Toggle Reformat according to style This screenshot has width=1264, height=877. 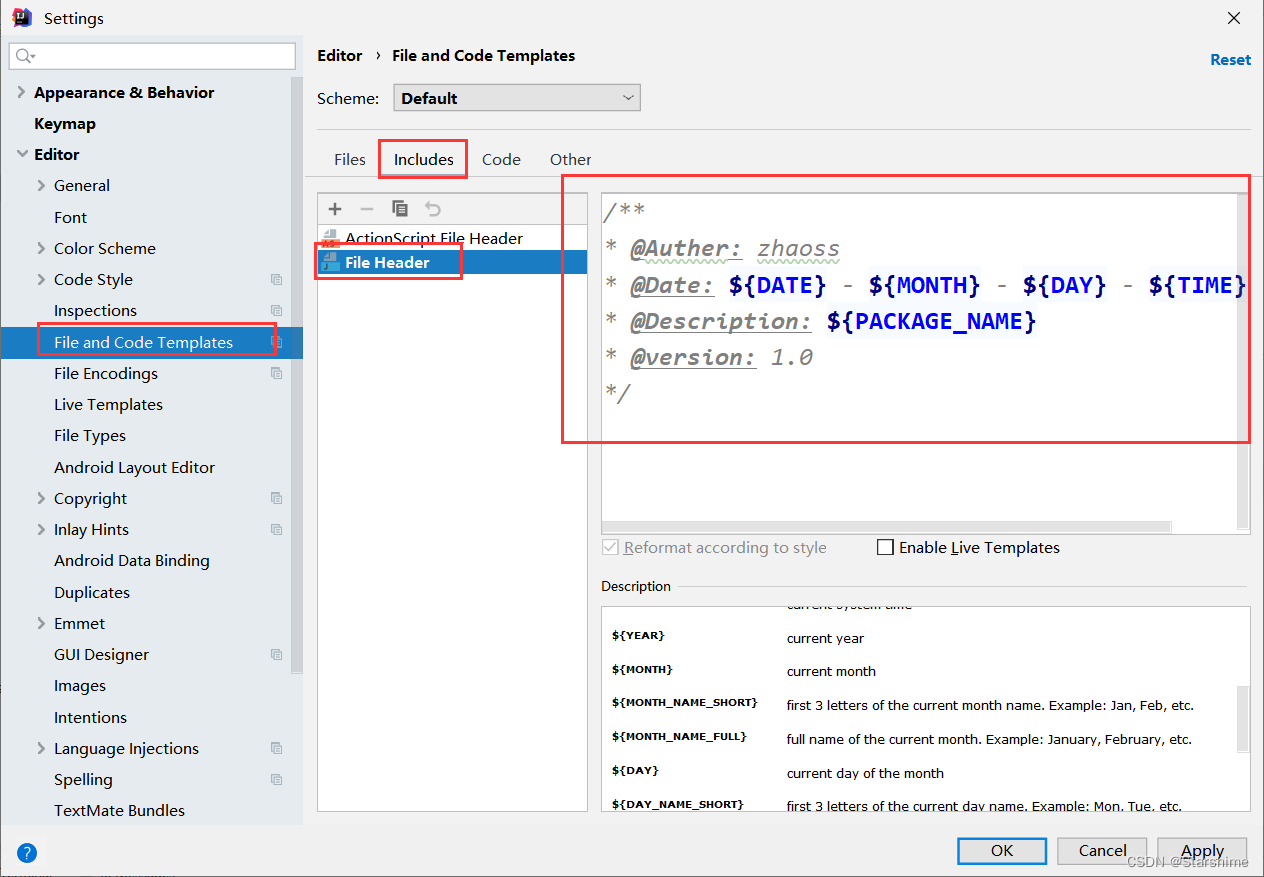tap(611, 547)
